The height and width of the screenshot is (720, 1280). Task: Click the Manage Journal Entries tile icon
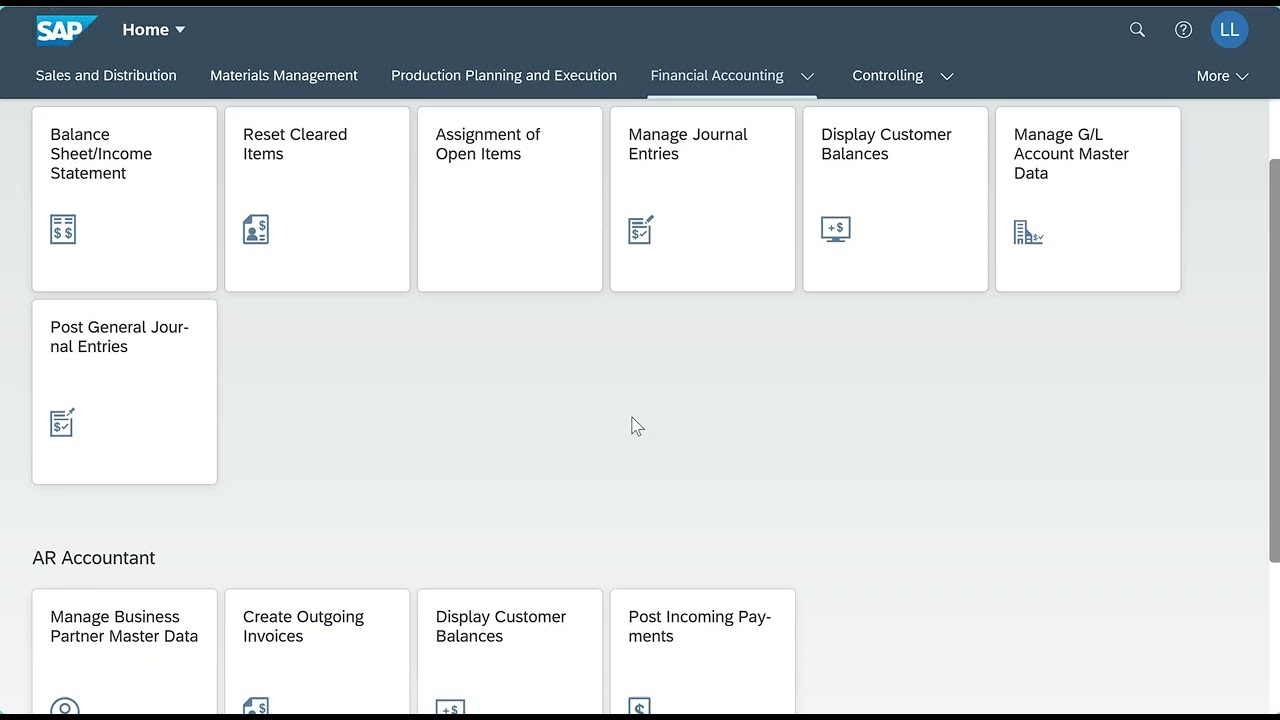point(641,229)
